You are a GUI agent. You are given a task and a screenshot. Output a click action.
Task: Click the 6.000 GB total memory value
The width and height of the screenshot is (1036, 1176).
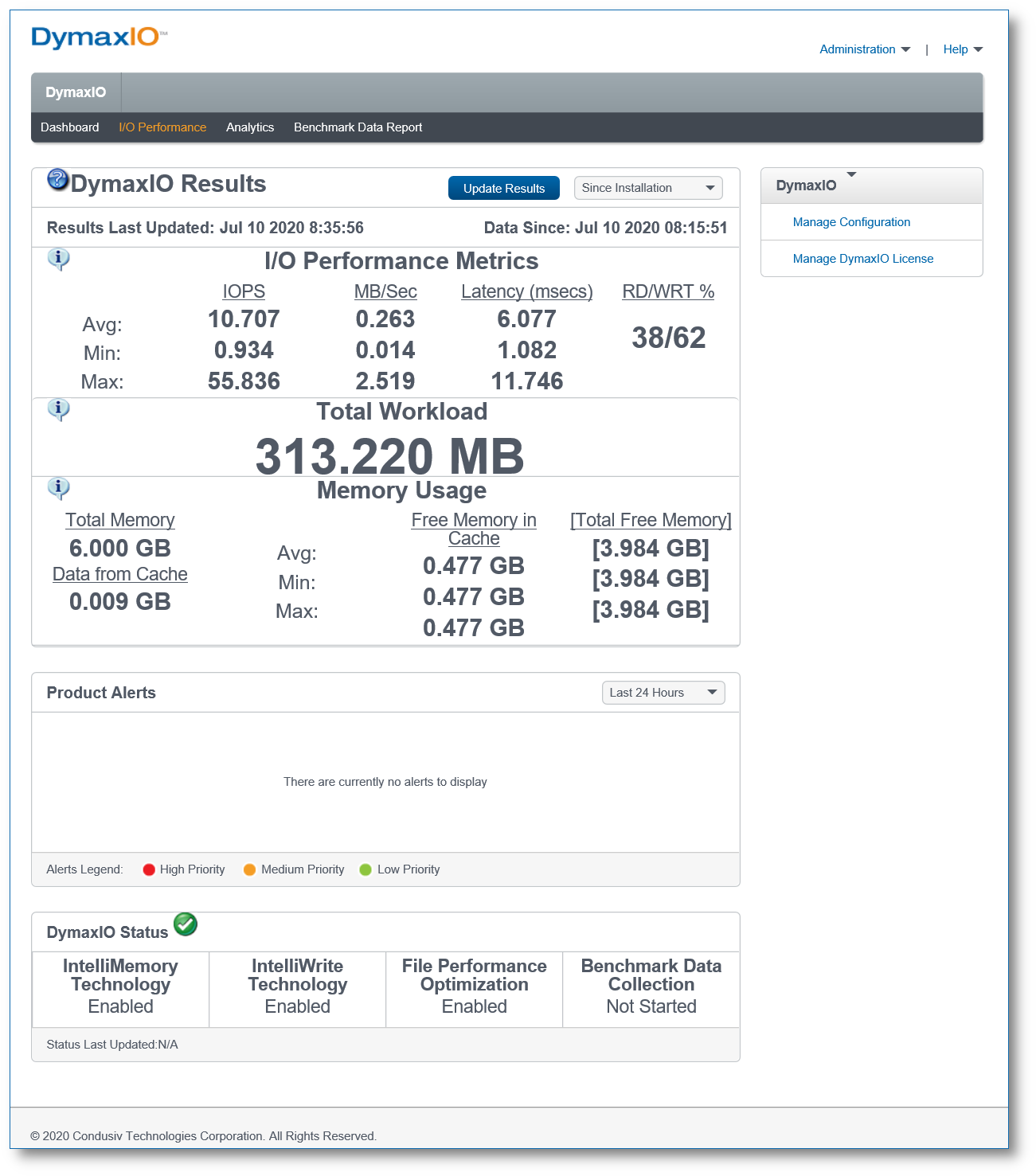pyautogui.click(x=120, y=549)
